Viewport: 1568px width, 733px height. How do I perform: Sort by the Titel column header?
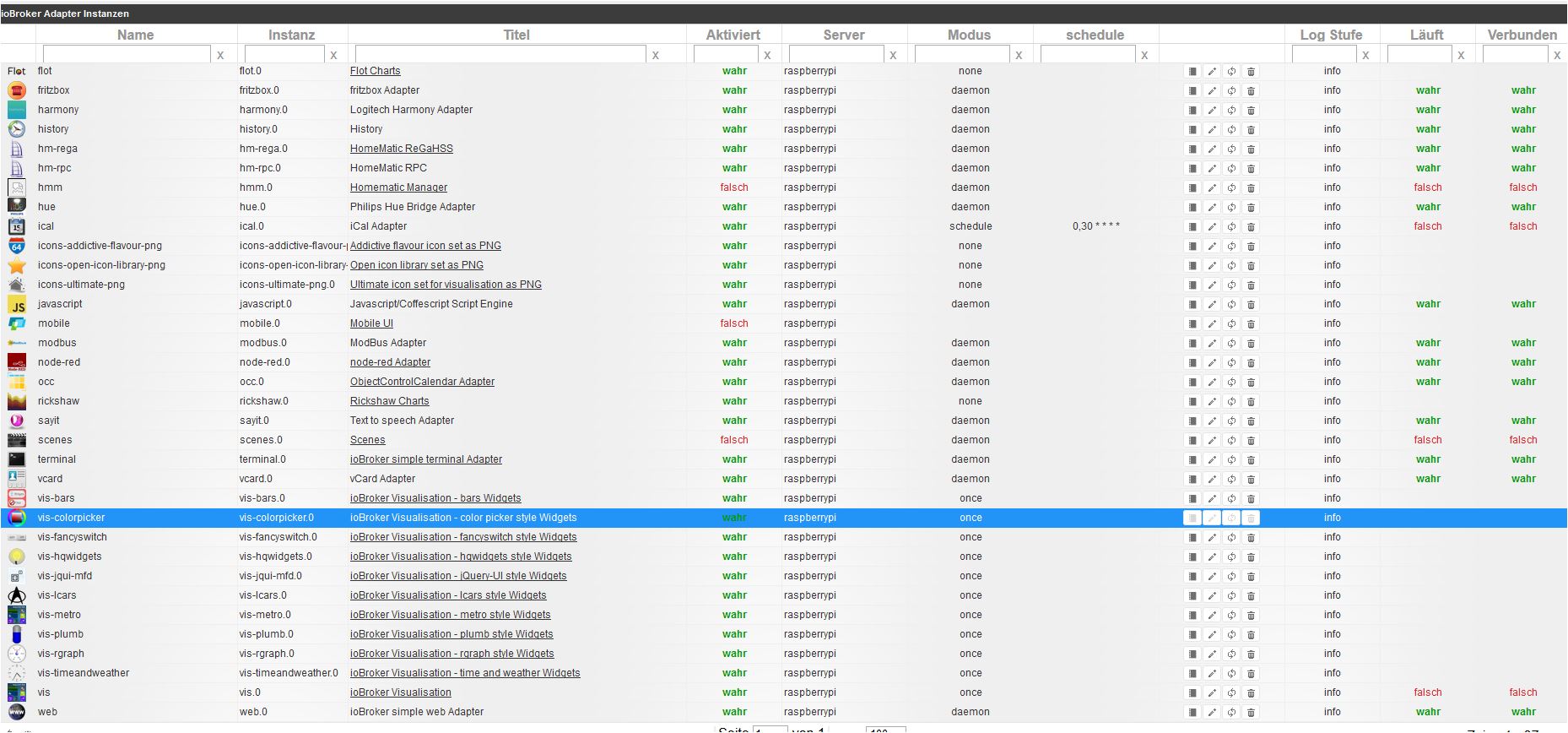tap(516, 35)
